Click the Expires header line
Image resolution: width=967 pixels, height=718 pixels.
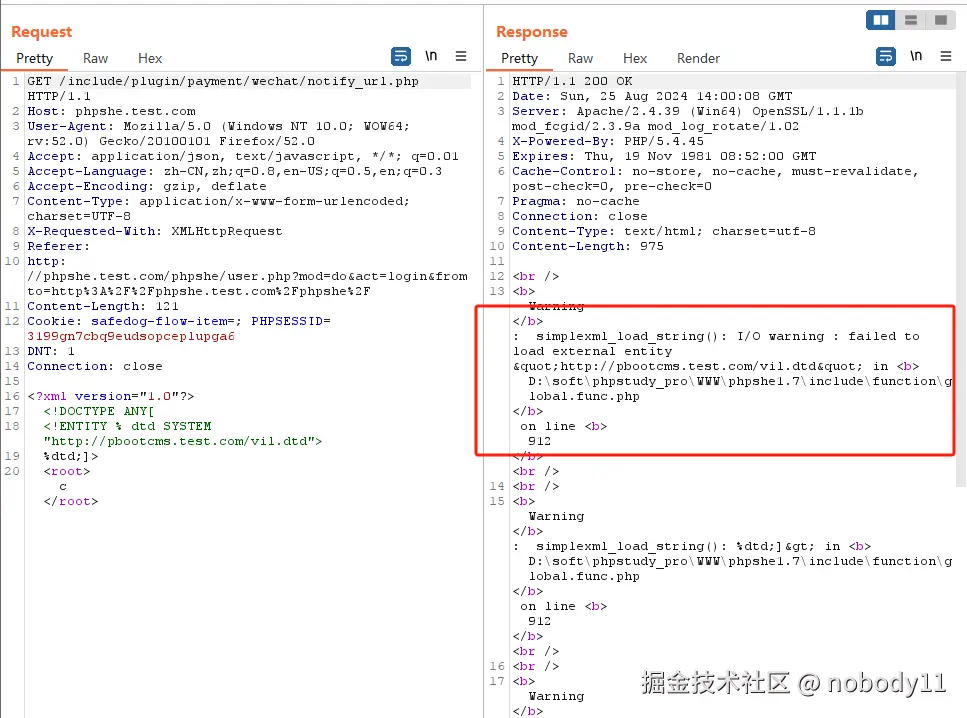click(x=664, y=157)
